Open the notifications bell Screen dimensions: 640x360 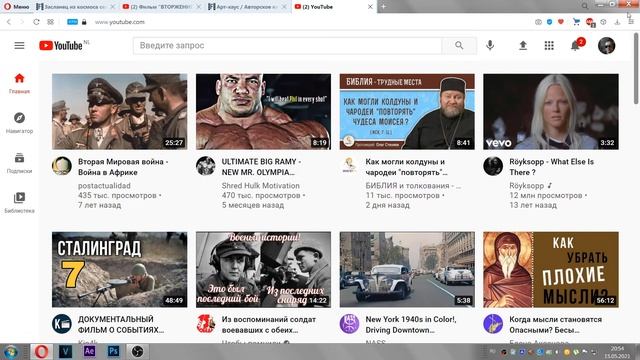click(576, 45)
